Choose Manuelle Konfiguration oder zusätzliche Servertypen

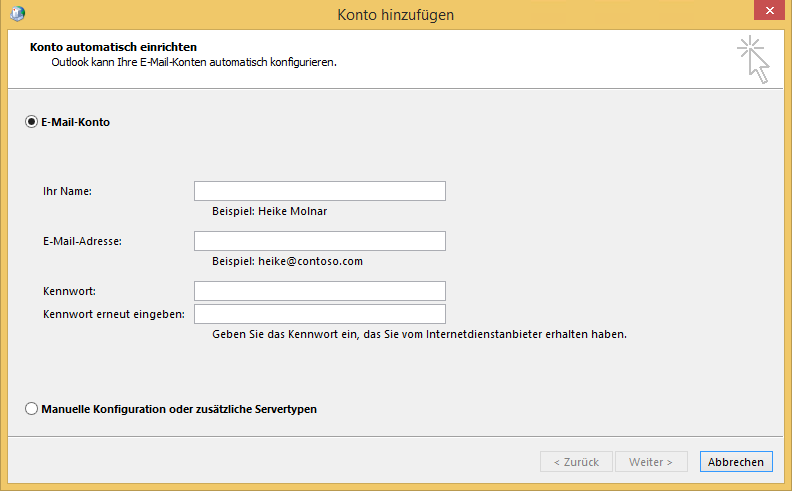32,409
